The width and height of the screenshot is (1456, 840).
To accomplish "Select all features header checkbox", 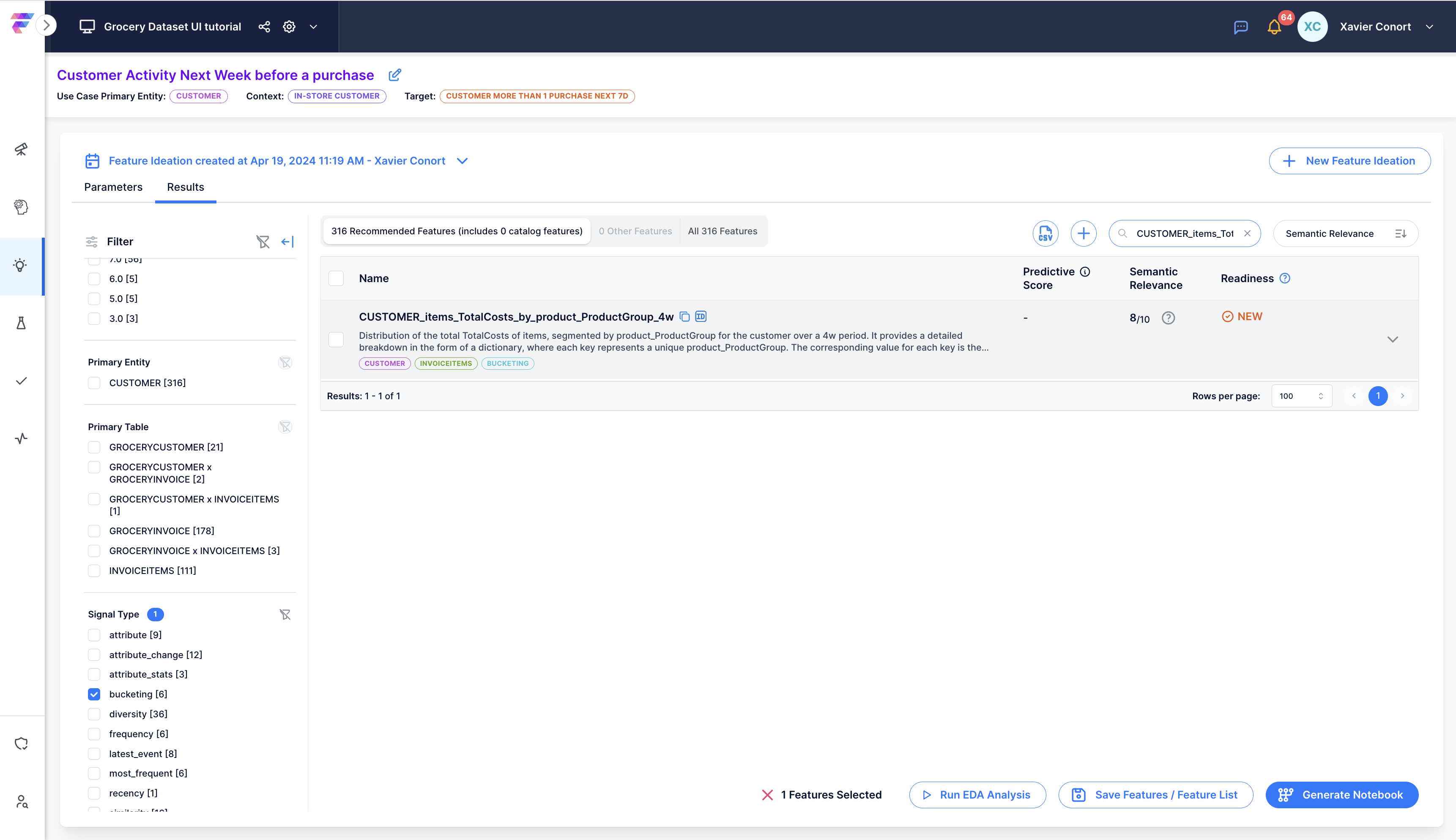I will tap(336, 279).
